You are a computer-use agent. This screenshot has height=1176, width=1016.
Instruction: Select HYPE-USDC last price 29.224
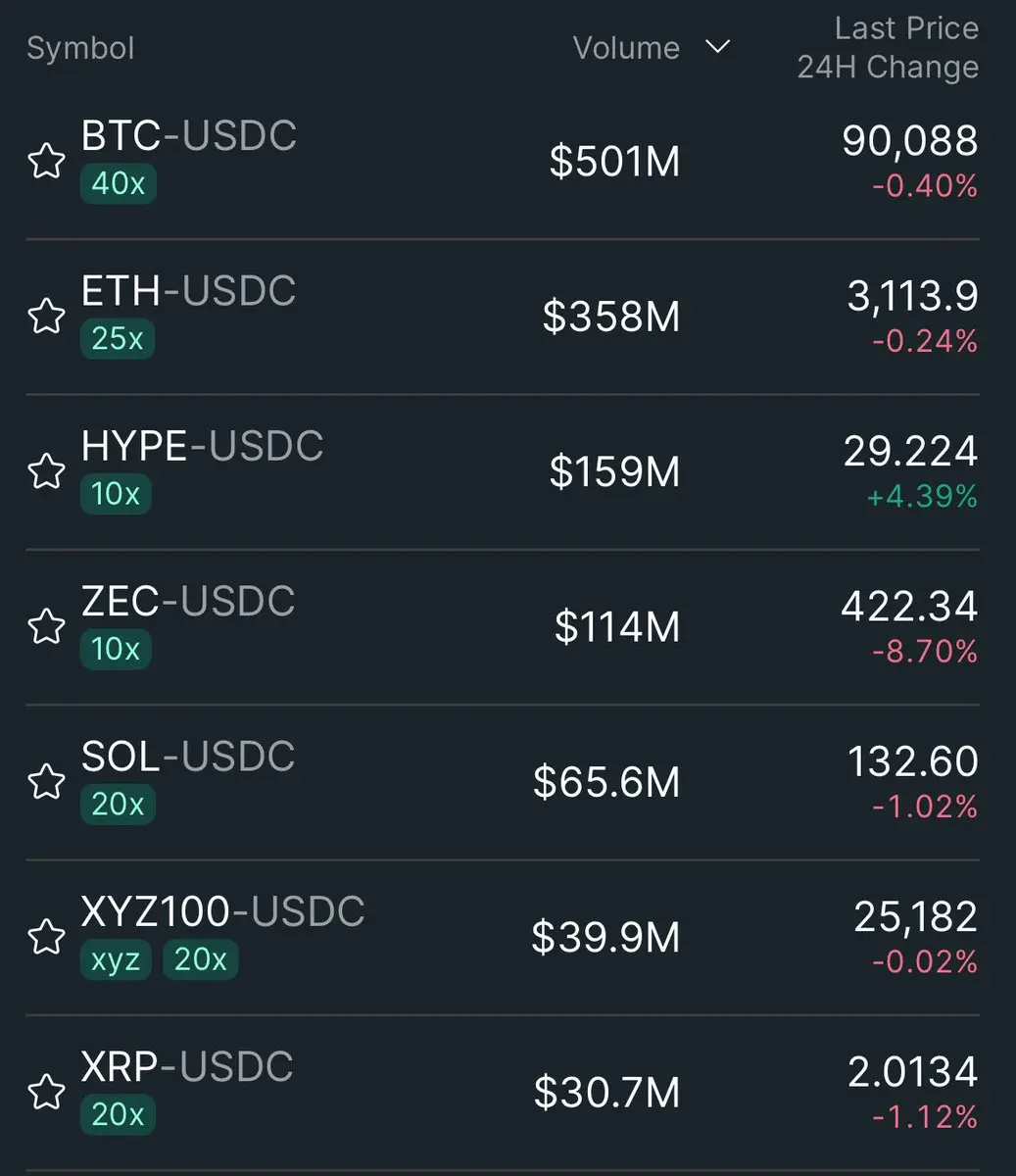coord(910,451)
